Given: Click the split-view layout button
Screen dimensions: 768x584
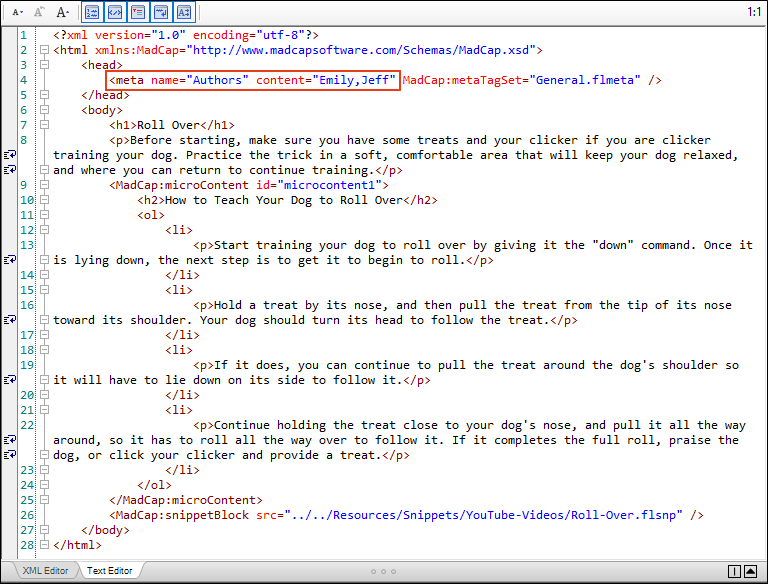Looking at the screenshot, I should coord(734,571).
